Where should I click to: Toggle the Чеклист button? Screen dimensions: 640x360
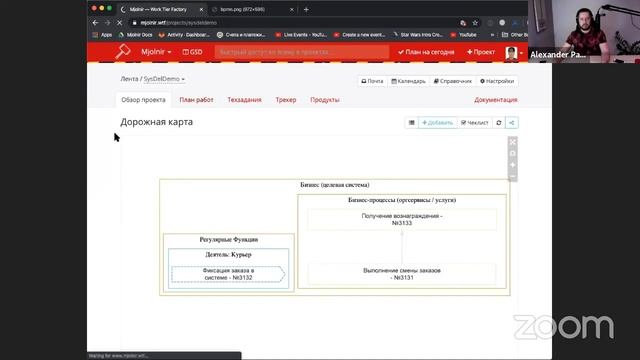click(x=474, y=122)
